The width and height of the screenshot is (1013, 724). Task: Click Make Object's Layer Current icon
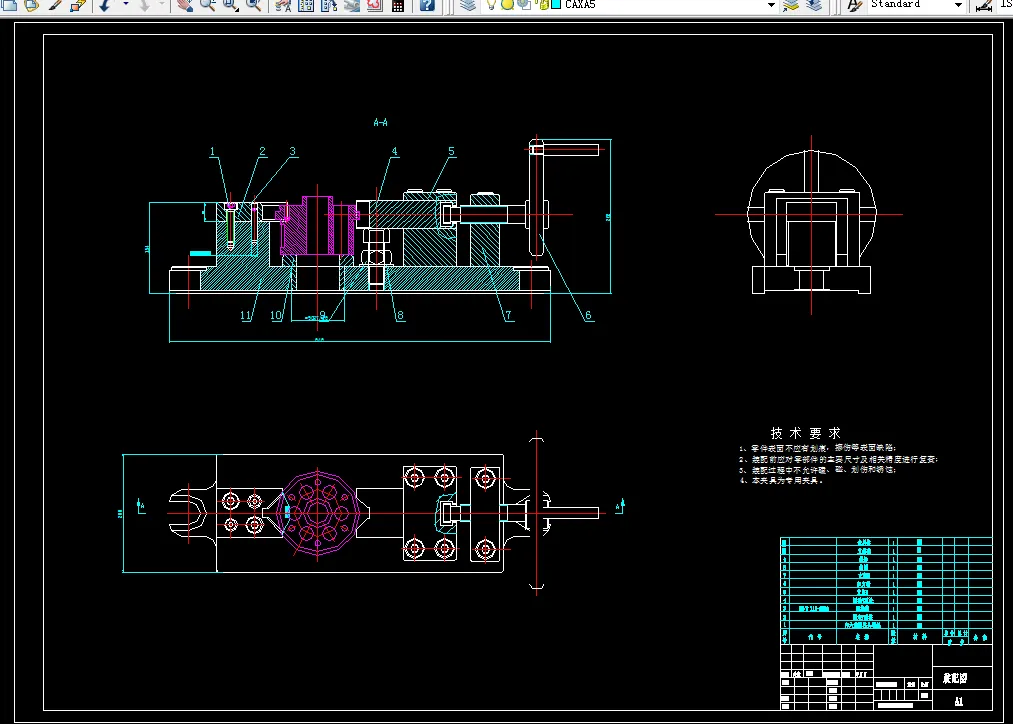(791, 5)
